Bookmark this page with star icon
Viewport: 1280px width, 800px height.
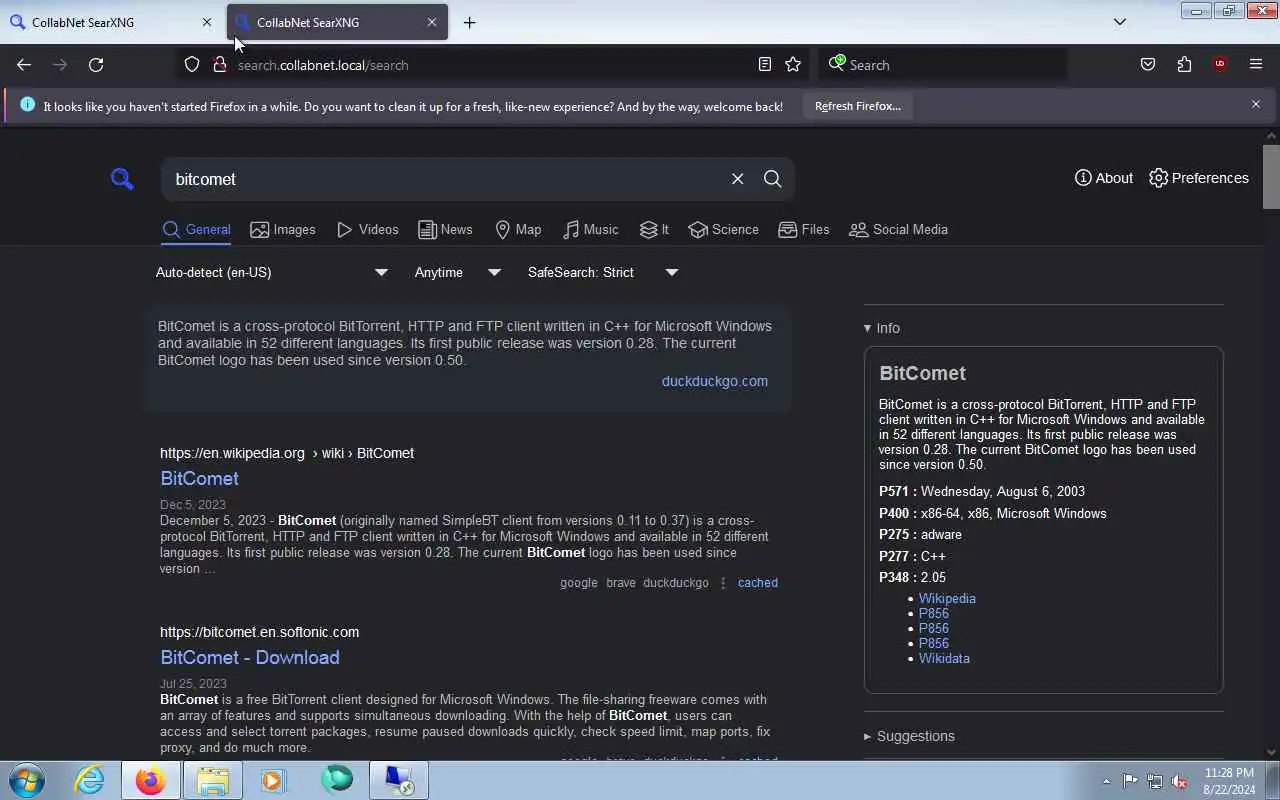793,65
